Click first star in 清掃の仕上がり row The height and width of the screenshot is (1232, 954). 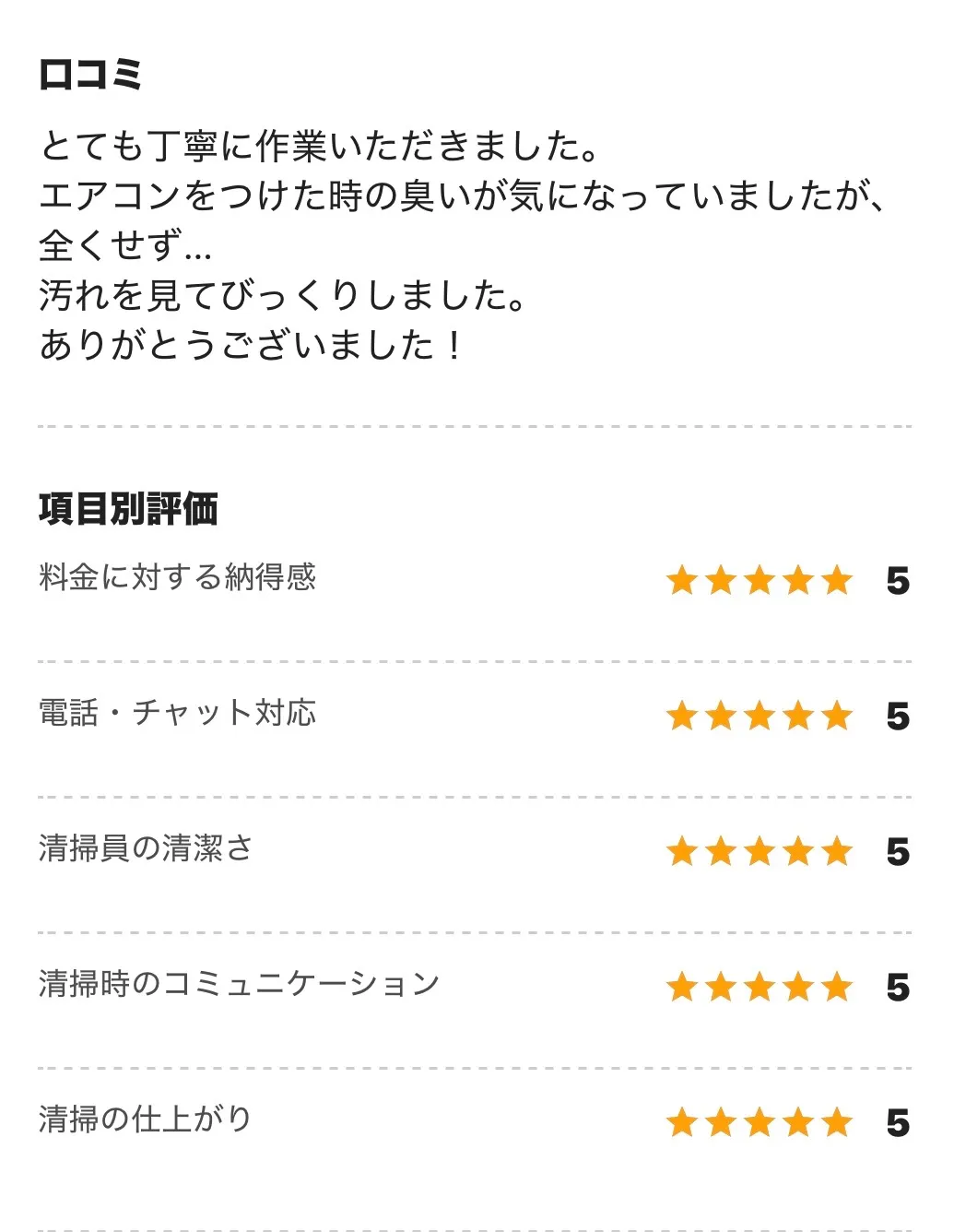point(682,1123)
